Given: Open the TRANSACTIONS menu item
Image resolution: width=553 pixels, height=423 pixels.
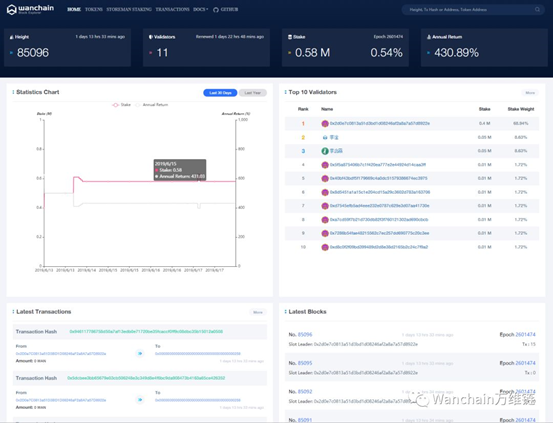Looking at the screenshot, I should tap(172, 10).
